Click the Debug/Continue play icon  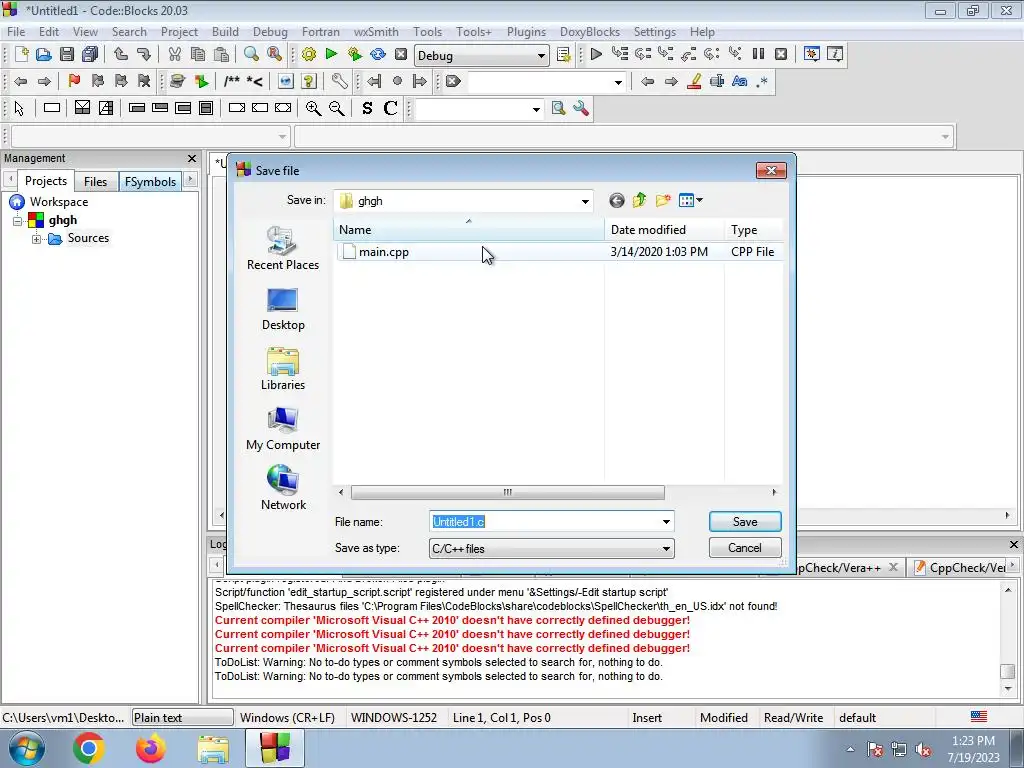tap(596, 54)
